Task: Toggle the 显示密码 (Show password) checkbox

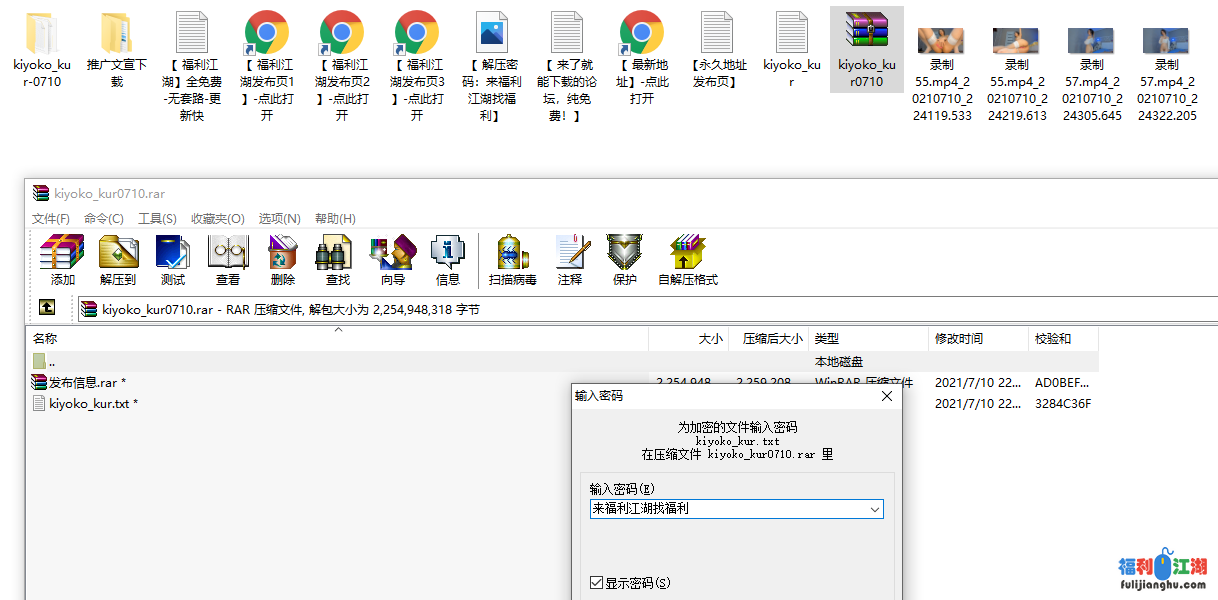Action: click(x=597, y=583)
